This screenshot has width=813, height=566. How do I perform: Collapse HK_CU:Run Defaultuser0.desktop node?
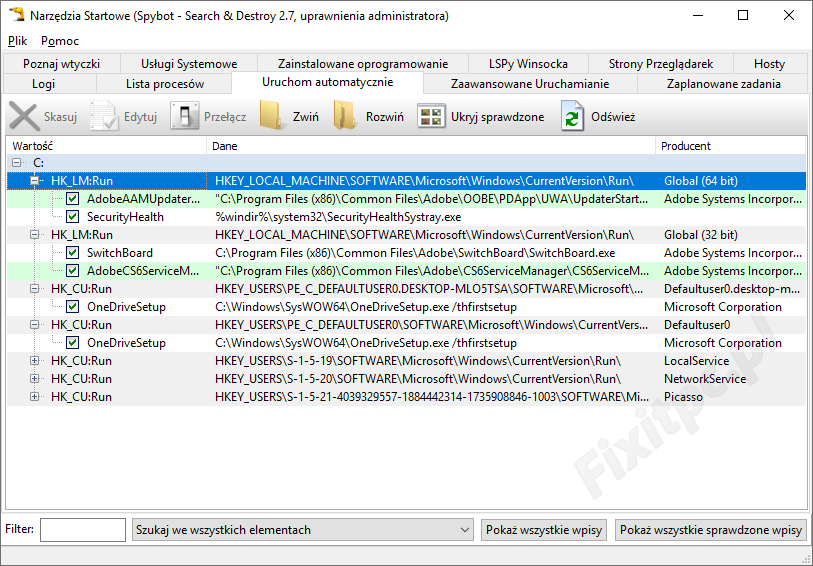click(35, 289)
